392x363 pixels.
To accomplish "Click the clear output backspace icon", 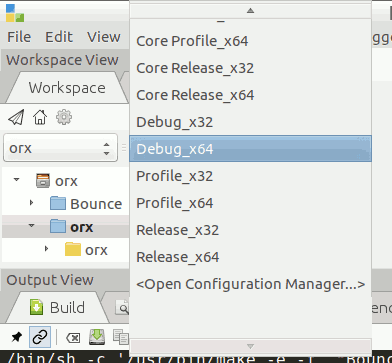I will click(x=73, y=338).
